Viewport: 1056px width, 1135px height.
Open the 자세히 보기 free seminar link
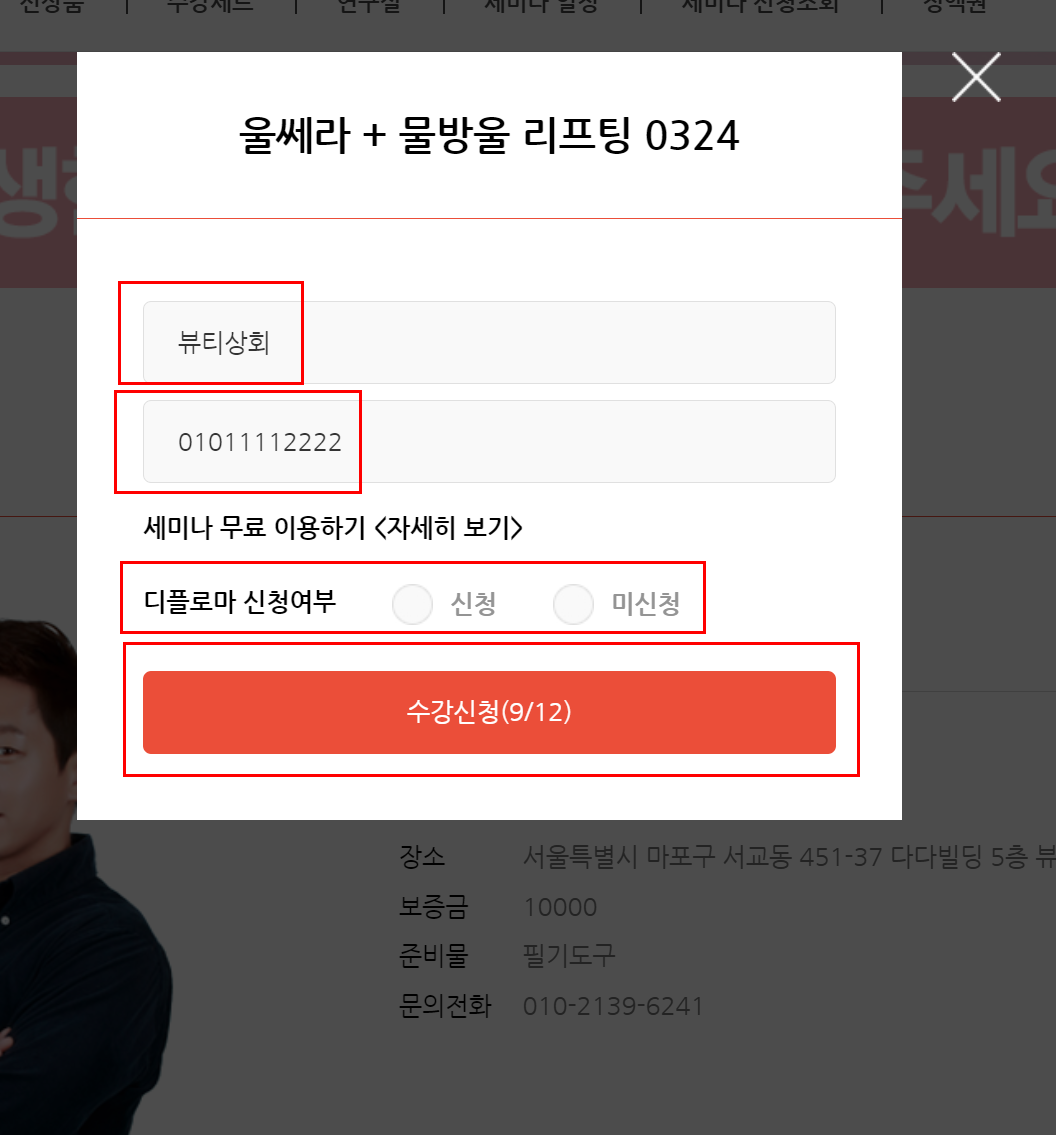[449, 528]
